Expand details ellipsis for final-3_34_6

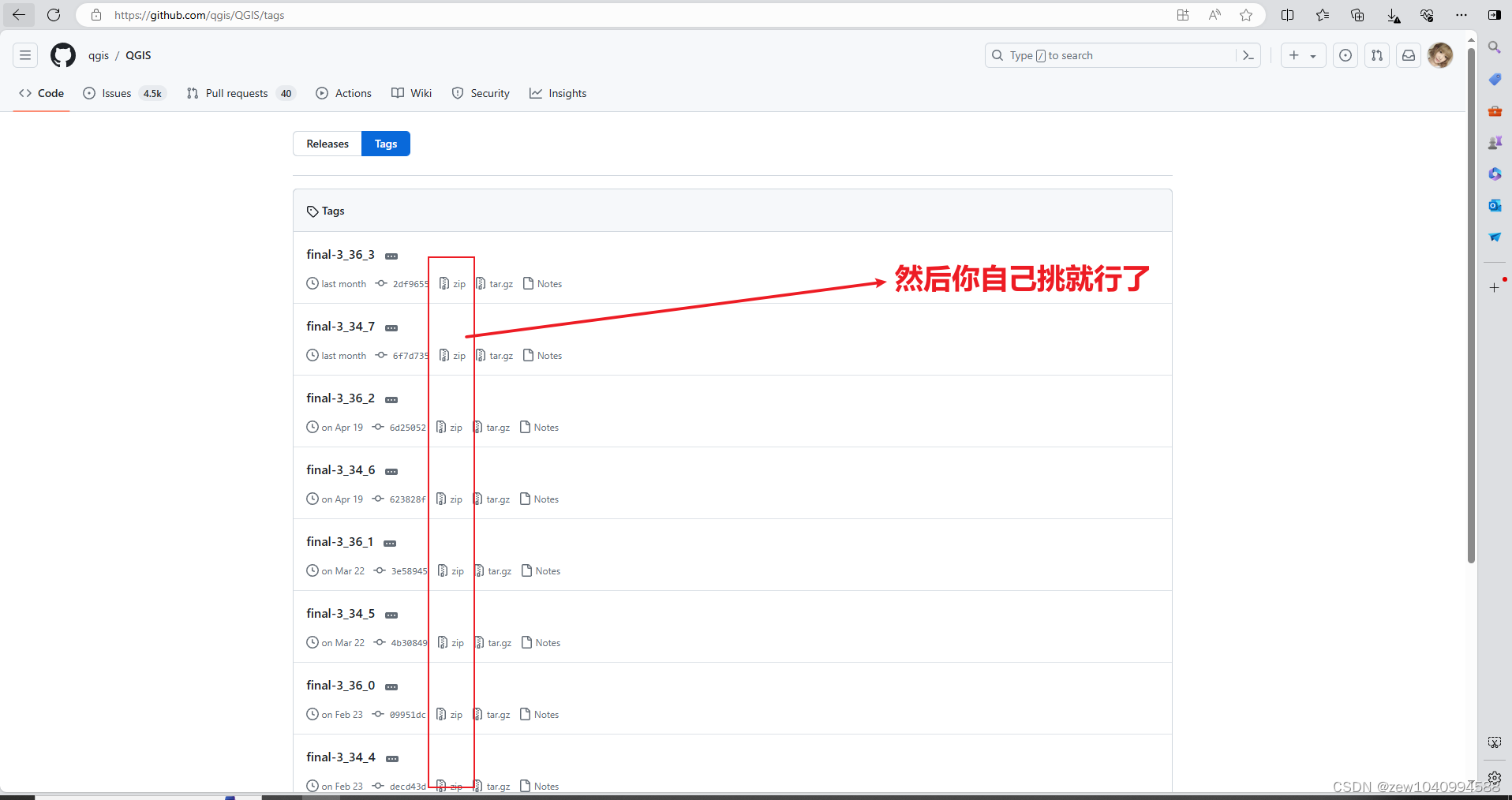point(391,471)
